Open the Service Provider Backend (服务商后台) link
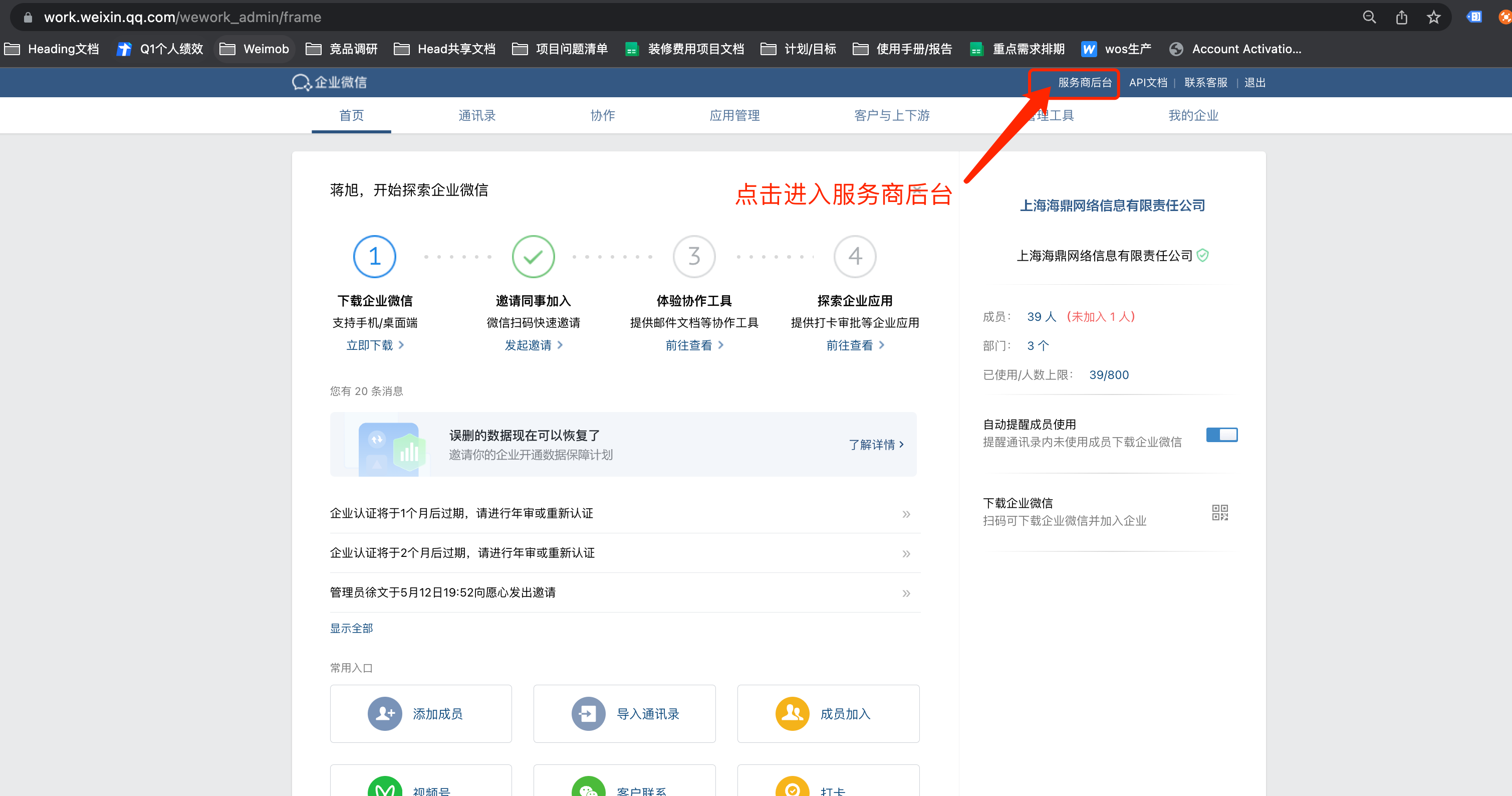 click(x=1084, y=83)
